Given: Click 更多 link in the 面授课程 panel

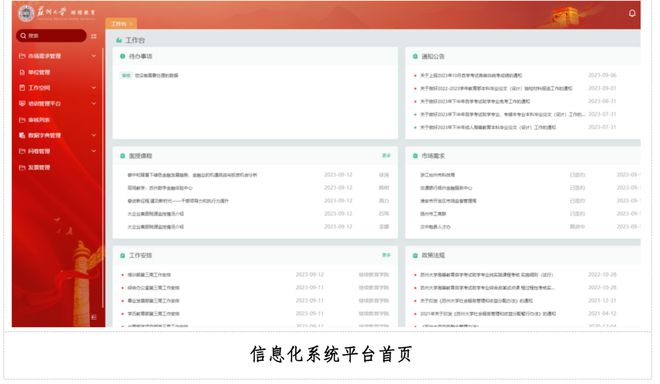Looking at the screenshot, I should [386, 156].
